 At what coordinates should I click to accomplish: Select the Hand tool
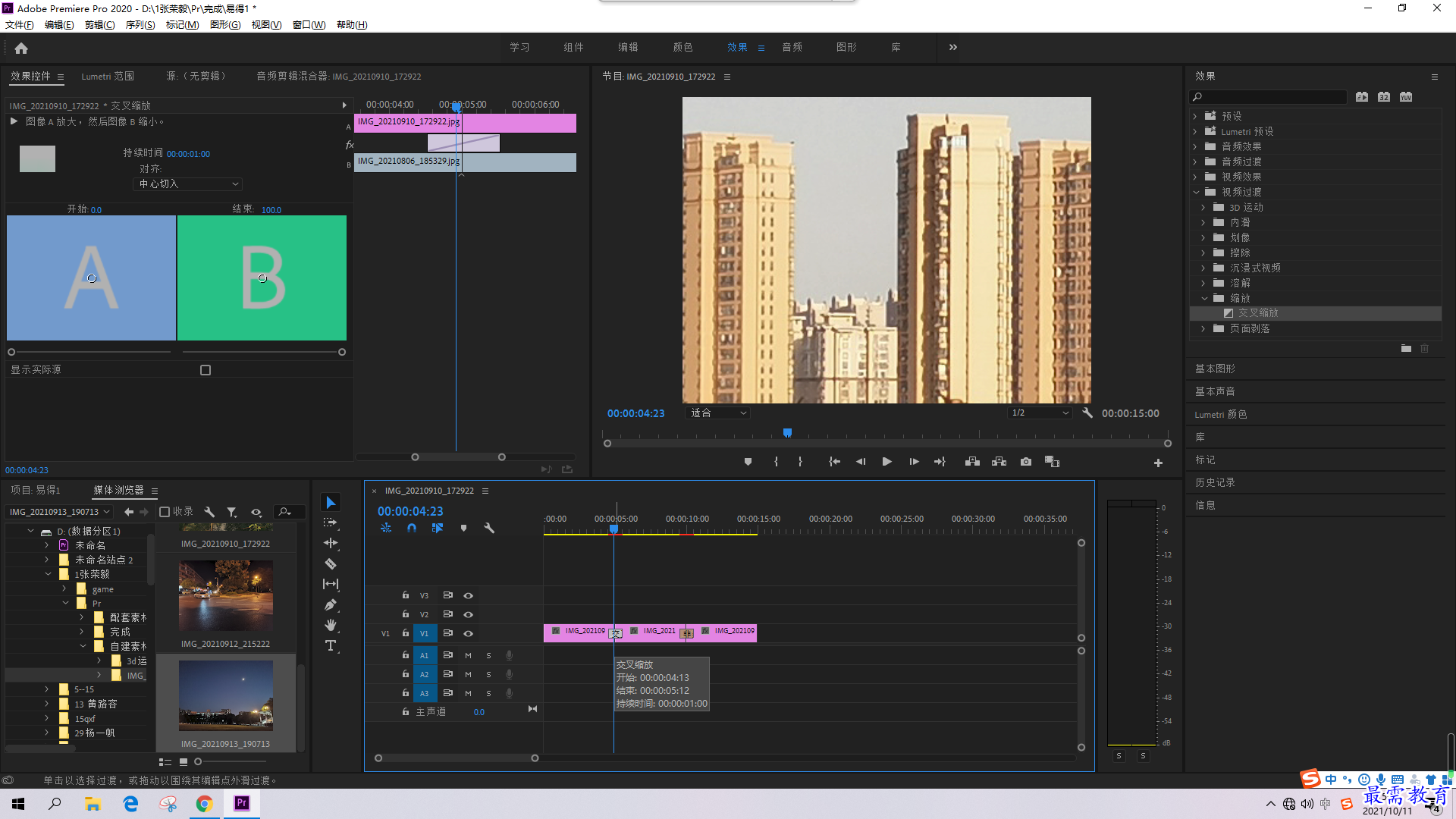click(331, 625)
